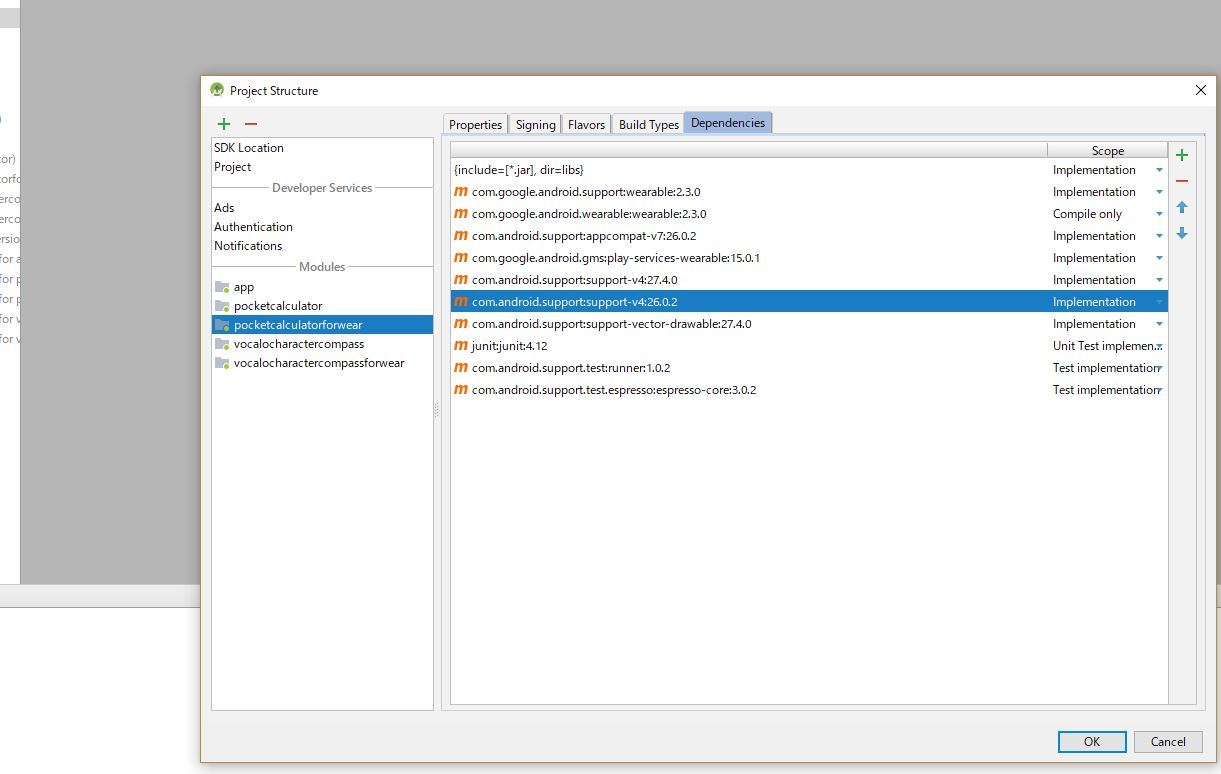Change scope of support-vector-drawable:27.4.0
This screenshot has height=774, width=1221.
tap(1159, 324)
